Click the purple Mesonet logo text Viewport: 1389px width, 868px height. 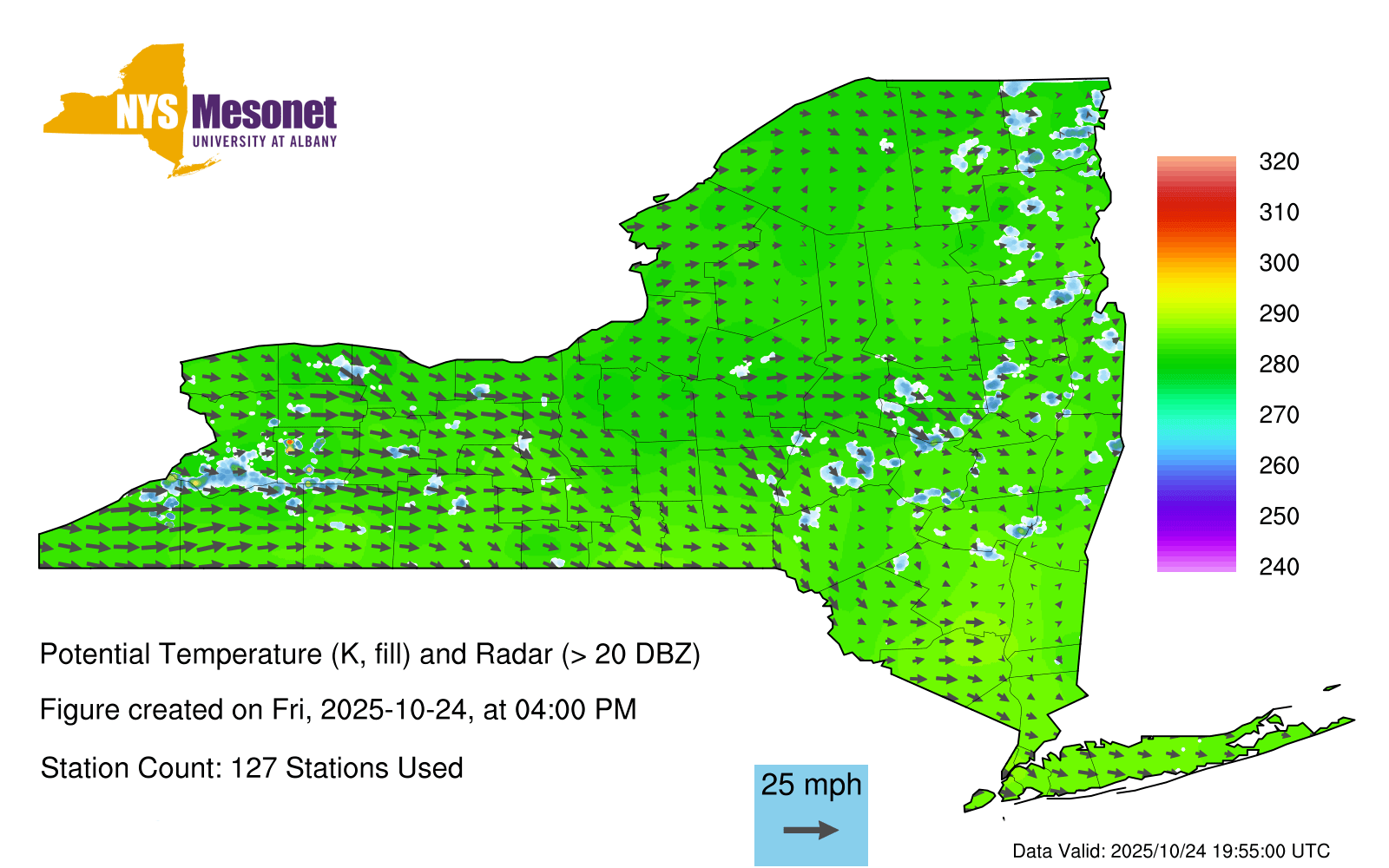coord(264,113)
